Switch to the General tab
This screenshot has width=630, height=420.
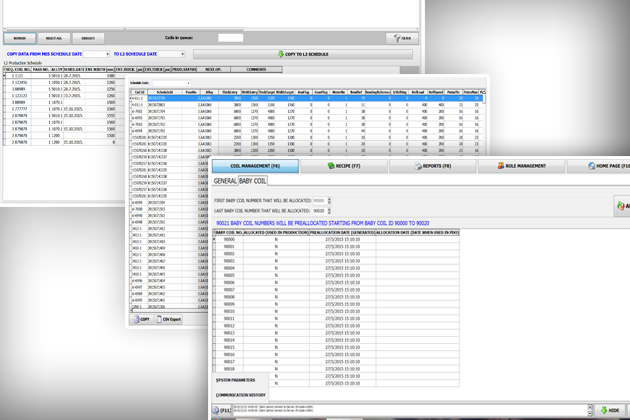coord(225,181)
